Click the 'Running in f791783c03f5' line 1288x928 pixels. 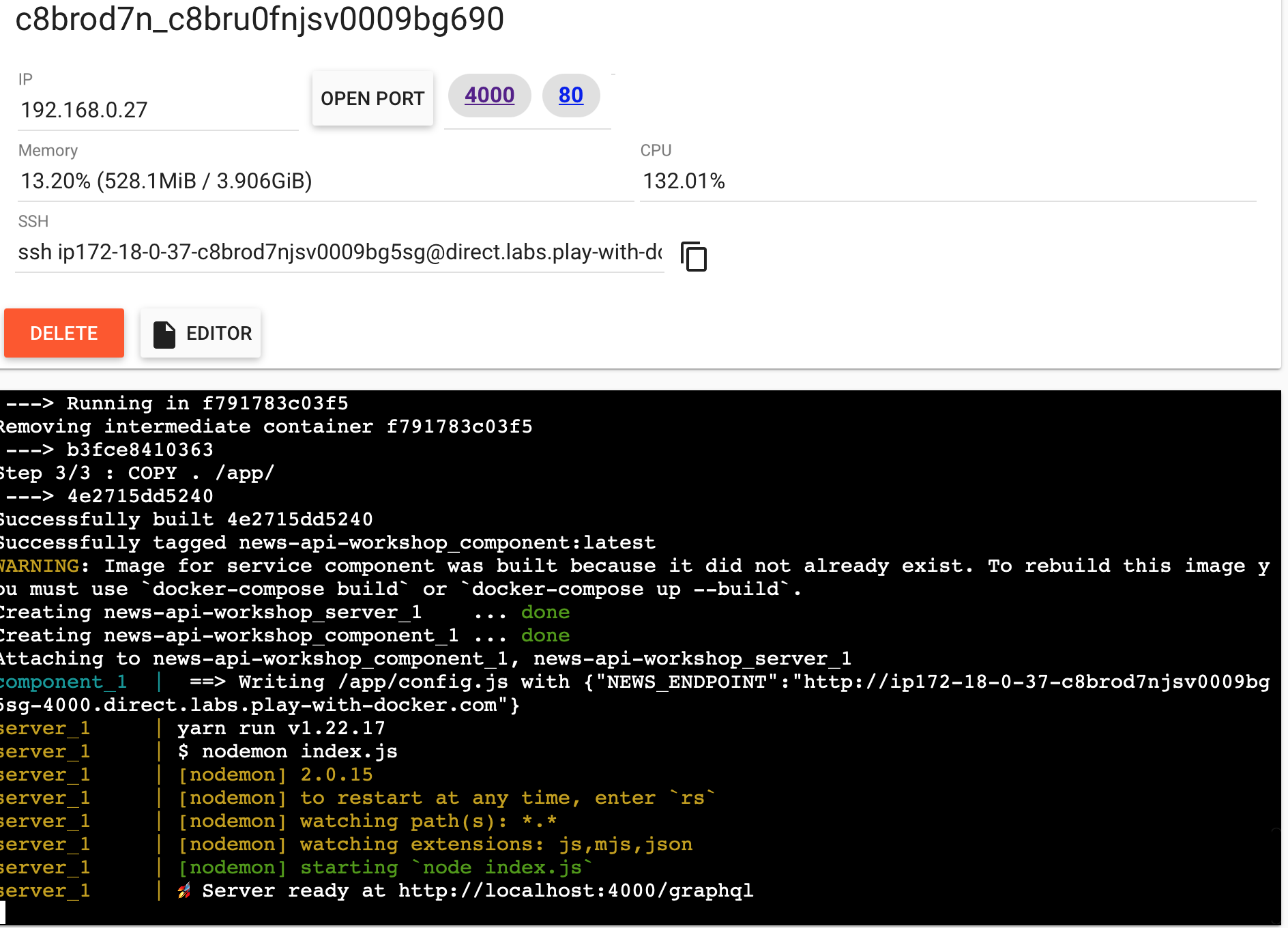(177, 403)
